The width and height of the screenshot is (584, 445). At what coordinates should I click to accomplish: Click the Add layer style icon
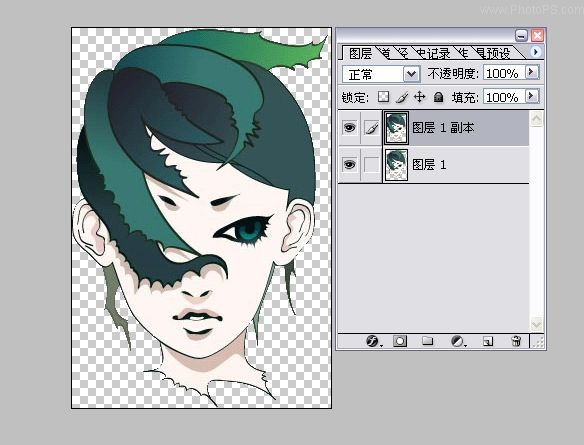[x=372, y=341]
